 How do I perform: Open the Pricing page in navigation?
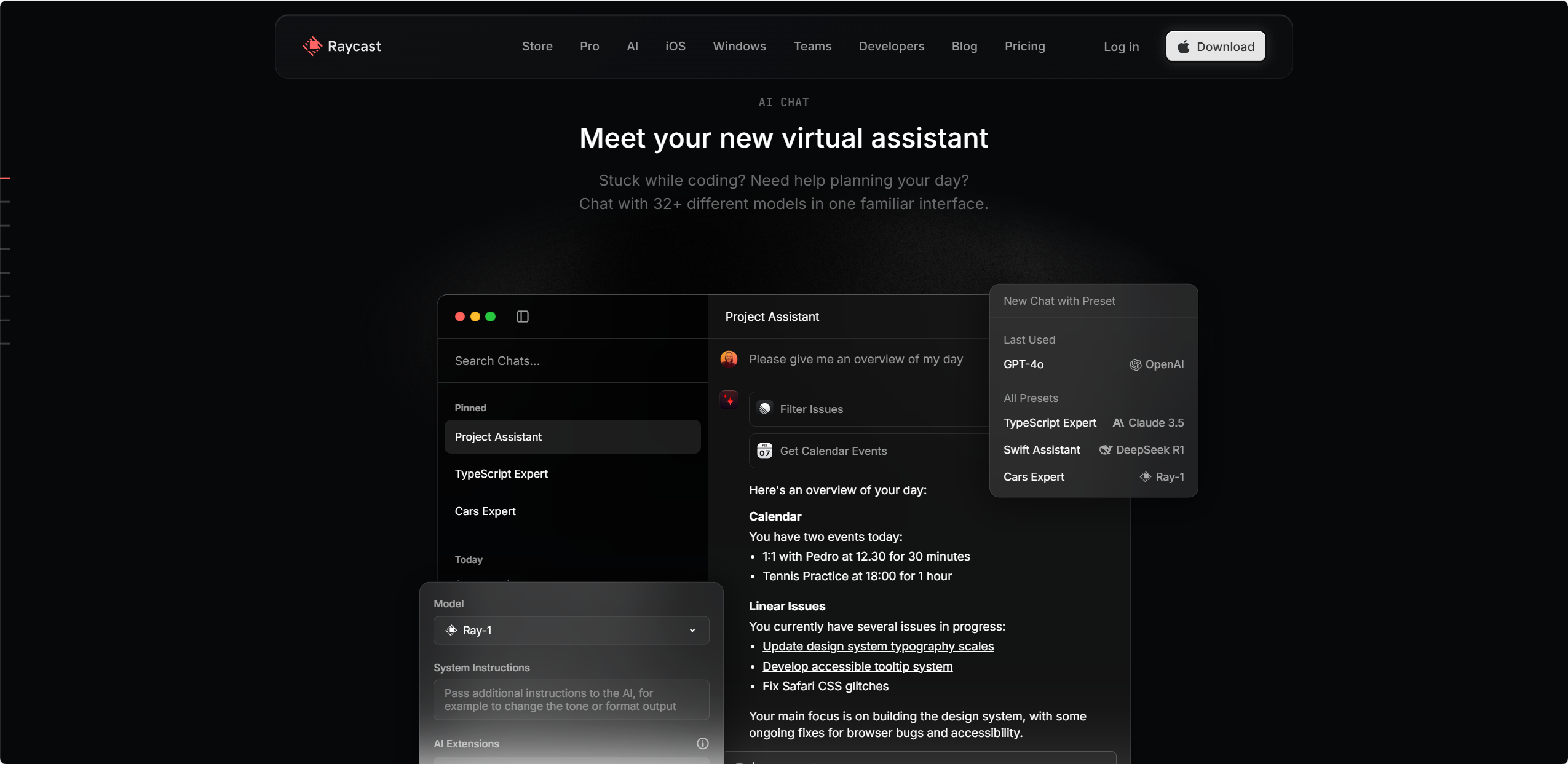[x=1024, y=46]
